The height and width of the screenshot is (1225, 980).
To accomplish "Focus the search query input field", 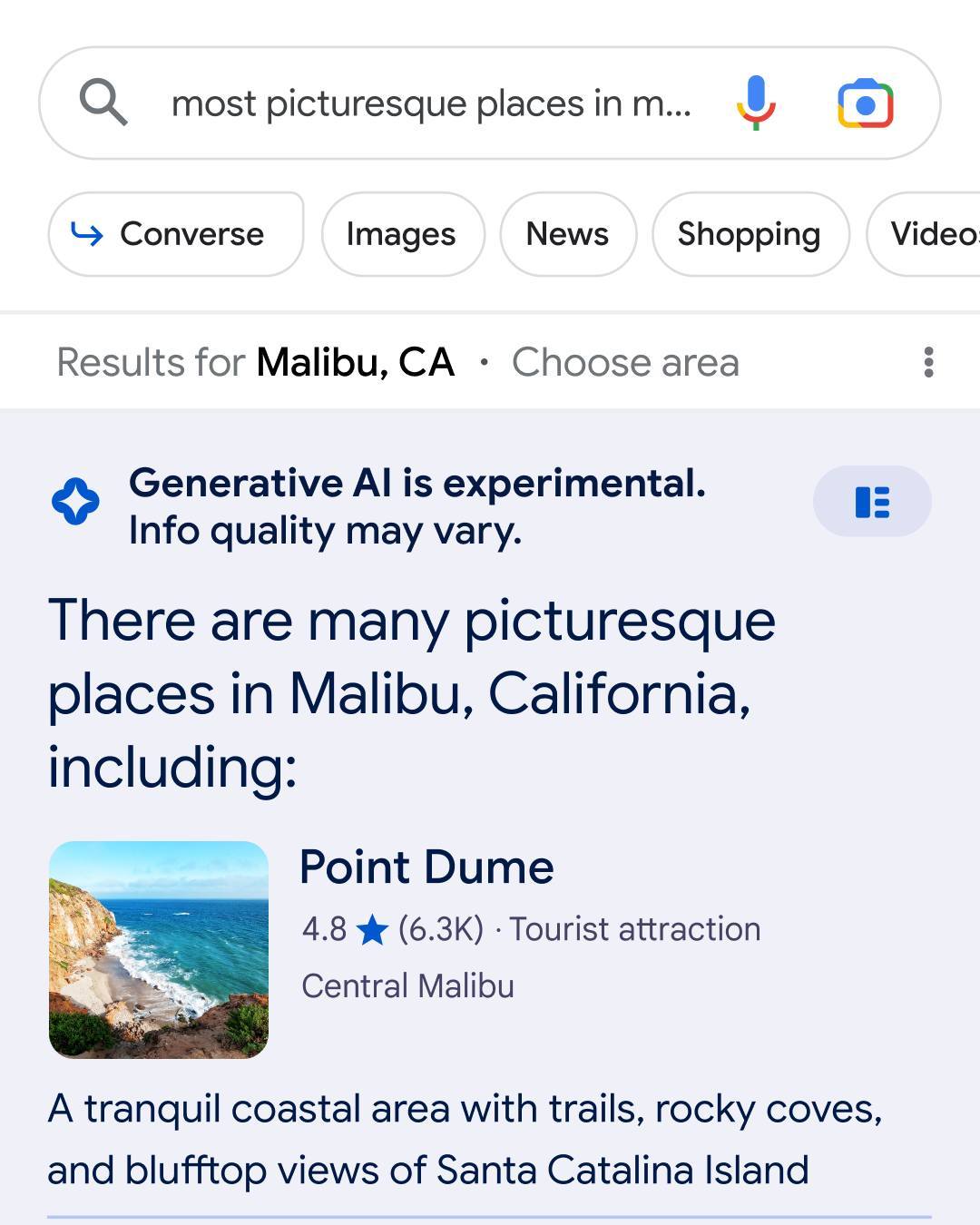I will click(x=431, y=103).
